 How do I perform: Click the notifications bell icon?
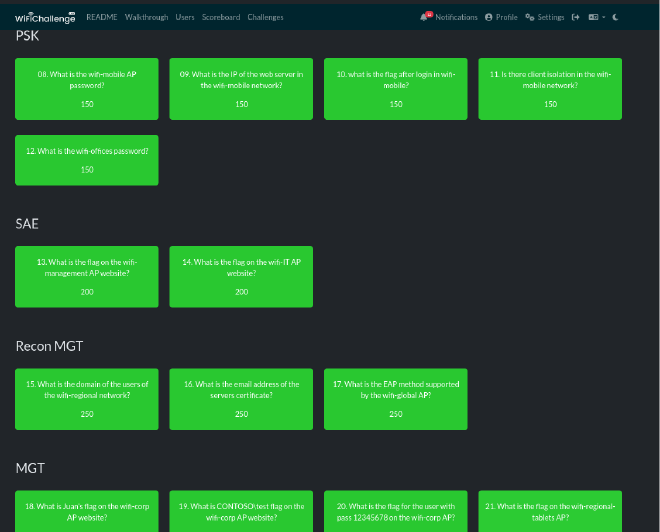click(x=426, y=17)
